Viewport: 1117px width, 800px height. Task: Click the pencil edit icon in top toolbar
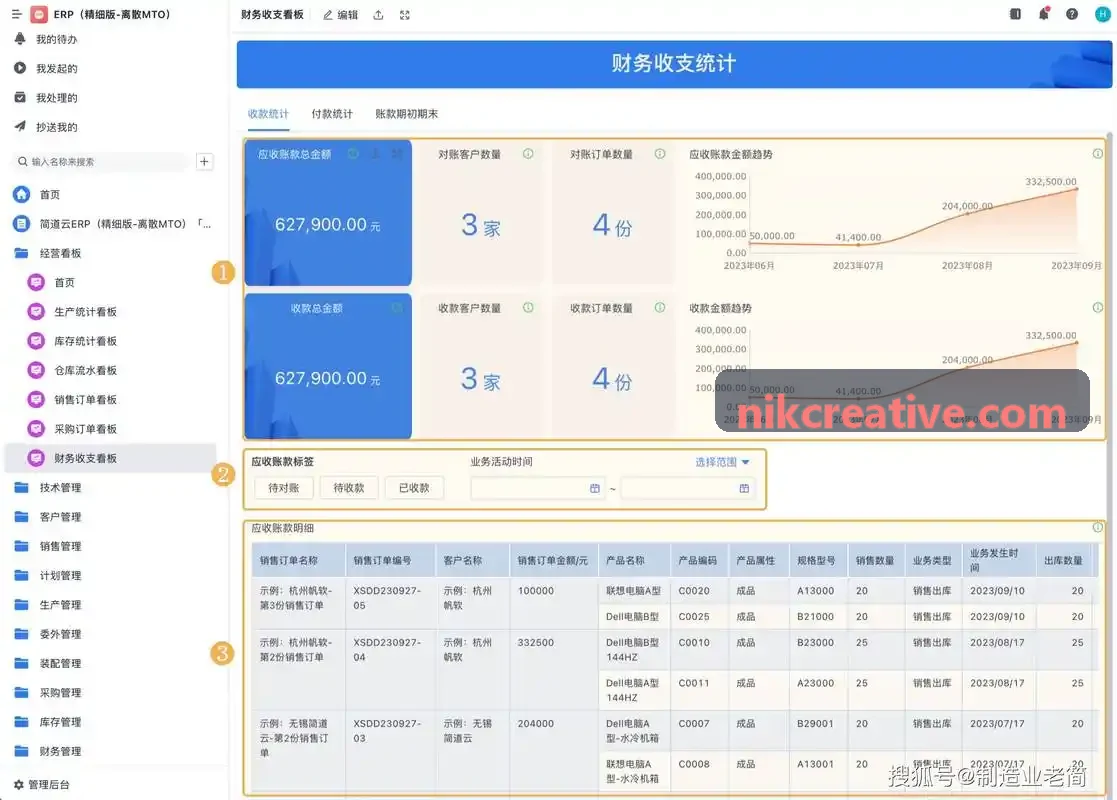coord(328,15)
